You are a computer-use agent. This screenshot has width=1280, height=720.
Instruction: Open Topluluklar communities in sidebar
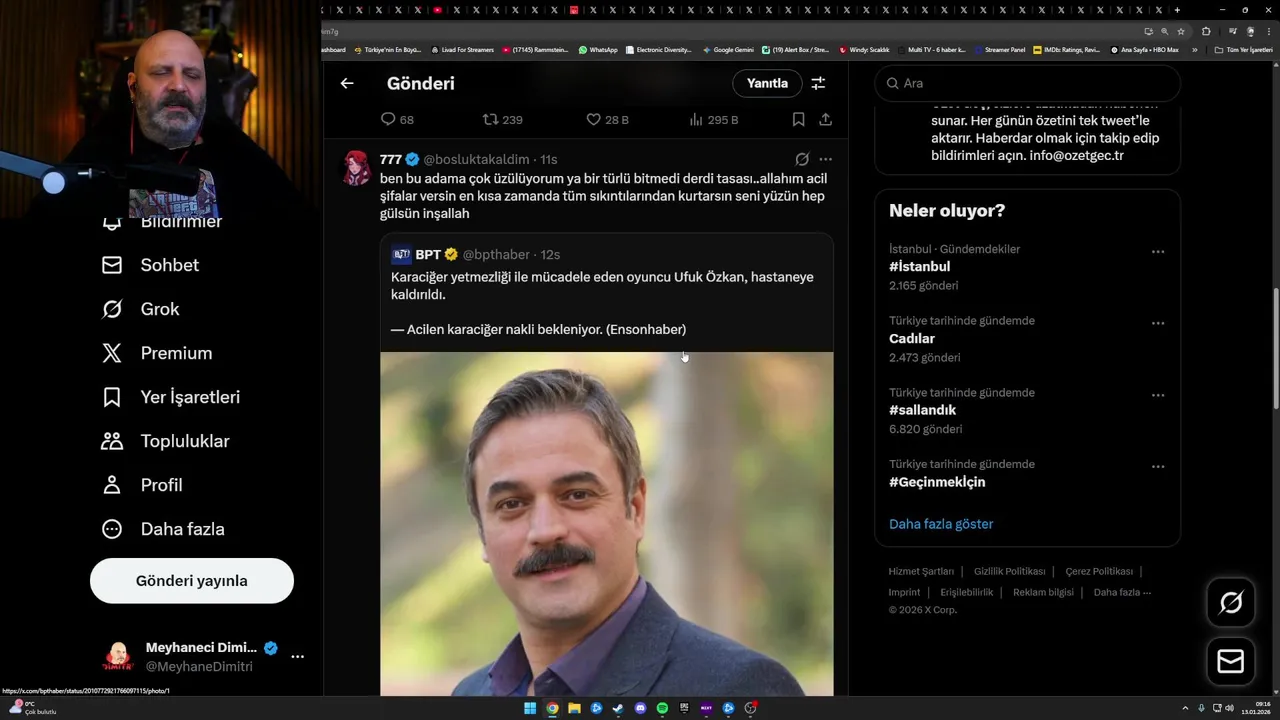[166, 441]
